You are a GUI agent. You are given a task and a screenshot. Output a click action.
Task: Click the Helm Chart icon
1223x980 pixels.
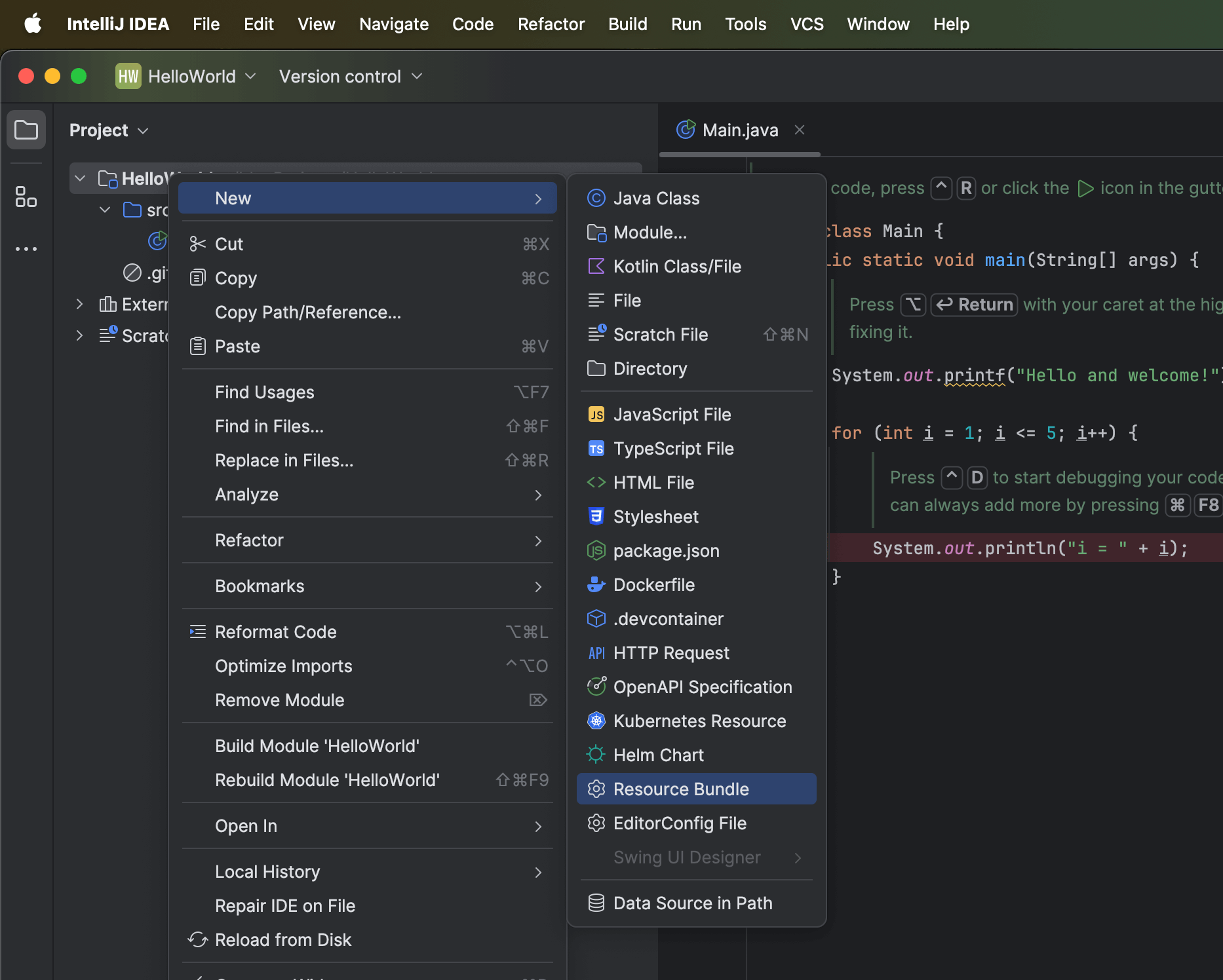(596, 755)
